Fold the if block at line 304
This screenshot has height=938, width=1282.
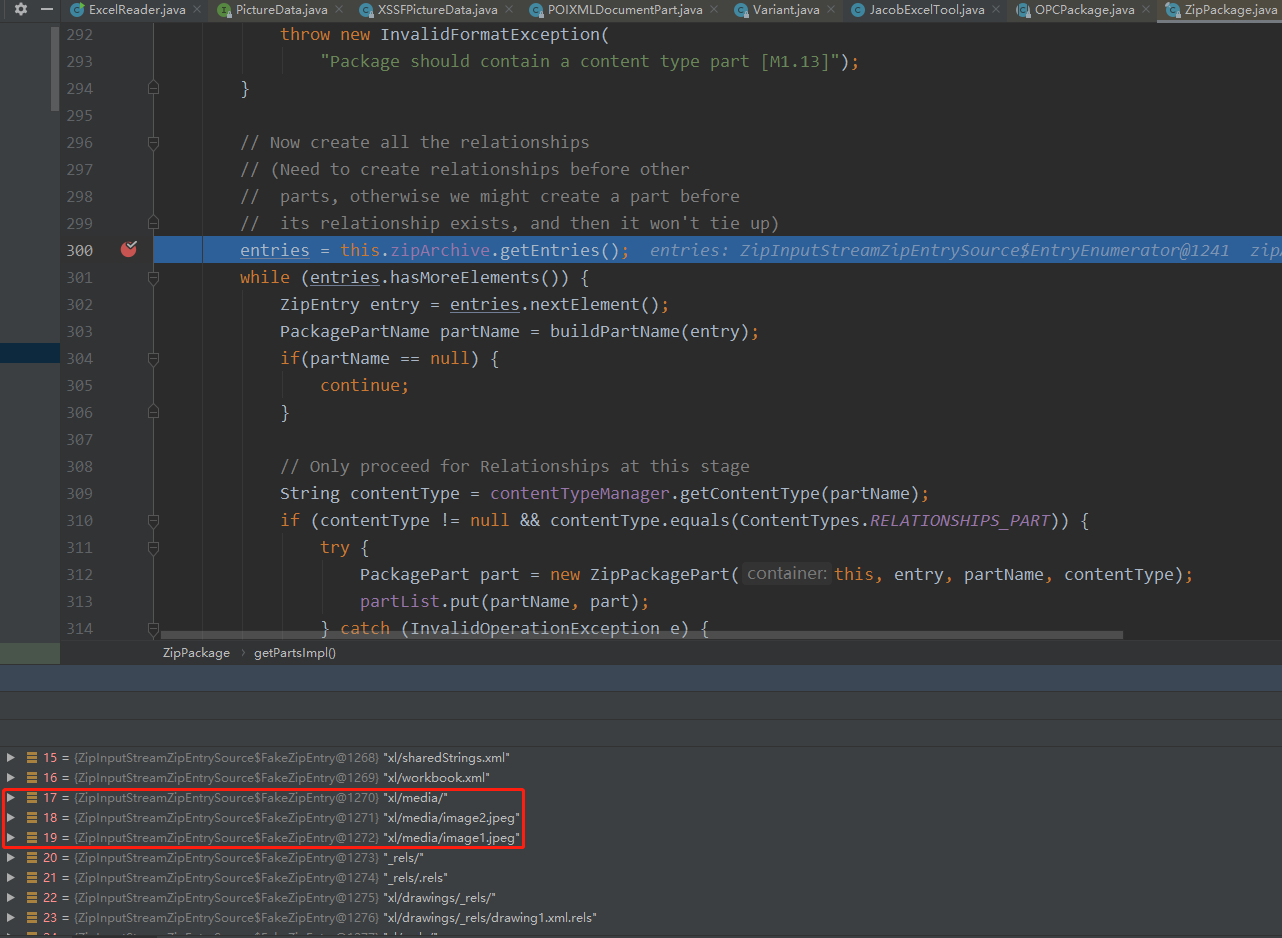point(153,358)
